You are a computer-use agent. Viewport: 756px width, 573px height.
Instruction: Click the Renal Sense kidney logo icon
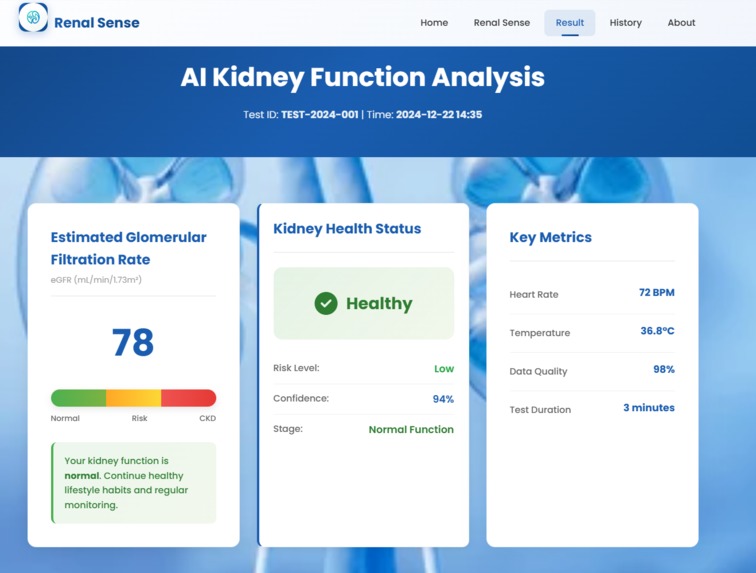(33, 17)
